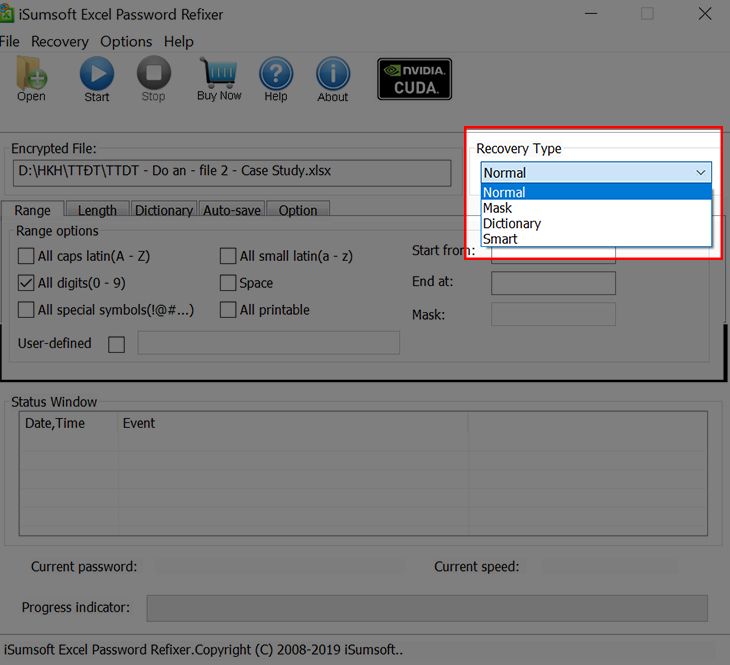Click the Help question mark icon
The image size is (730, 665).
click(275, 75)
